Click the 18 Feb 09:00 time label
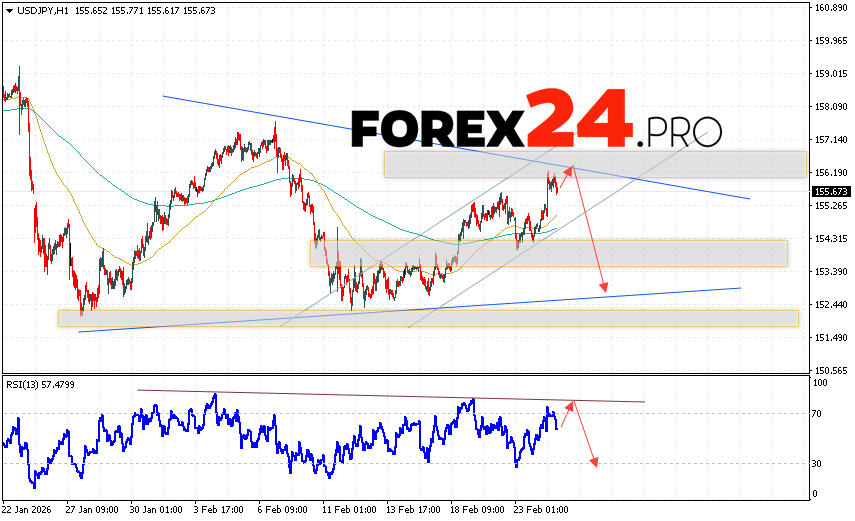 (x=477, y=510)
